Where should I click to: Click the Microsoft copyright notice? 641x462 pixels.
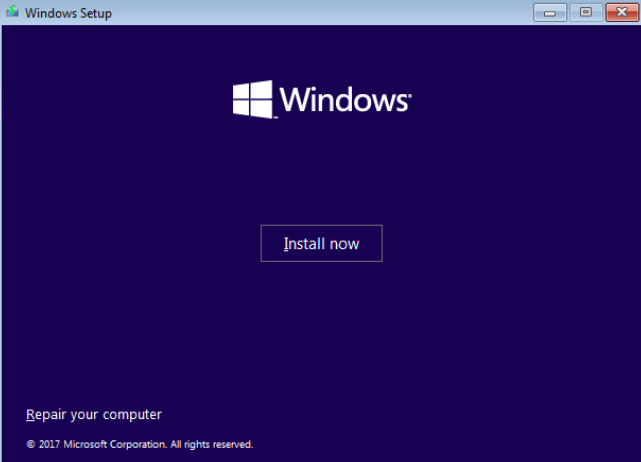coord(139,443)
